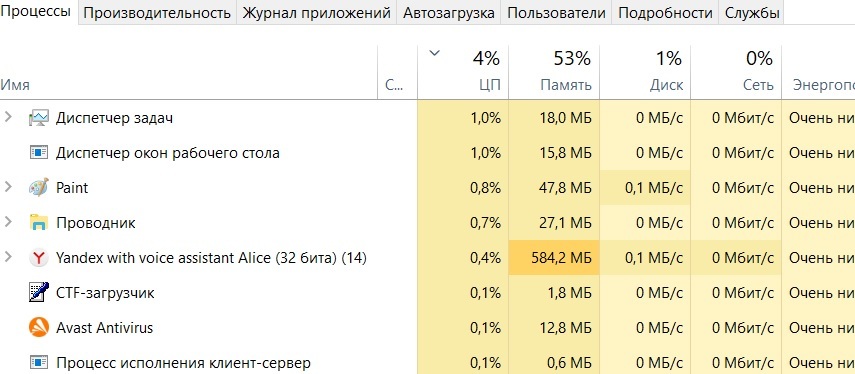This screenshot has width=855, height=374.
Task: Expand the Yandex with voice assistant Alice group
Action: [x=8, y=257]
